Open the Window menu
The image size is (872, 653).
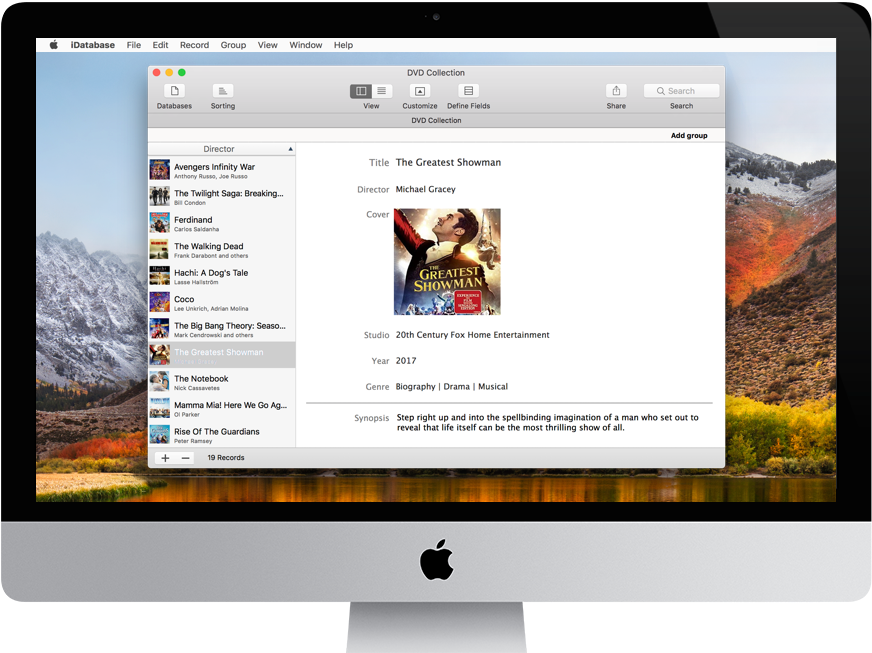click(x=305, y=44)
